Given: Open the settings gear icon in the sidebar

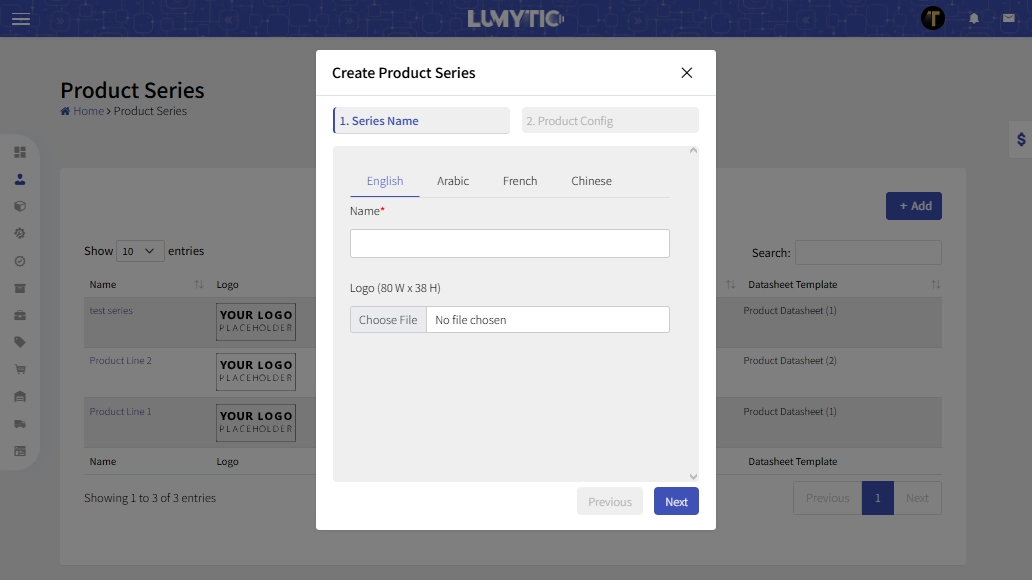Looking at the screenshot, I should (19, 232).
